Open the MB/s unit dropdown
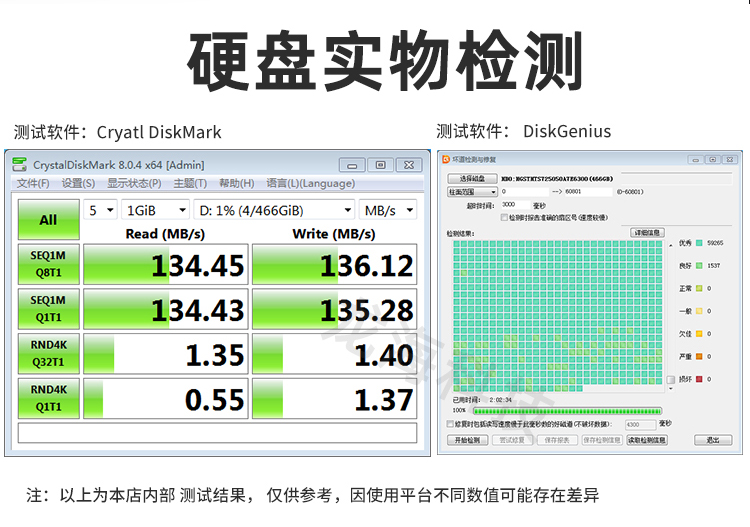750x527 pixels. 388,210
